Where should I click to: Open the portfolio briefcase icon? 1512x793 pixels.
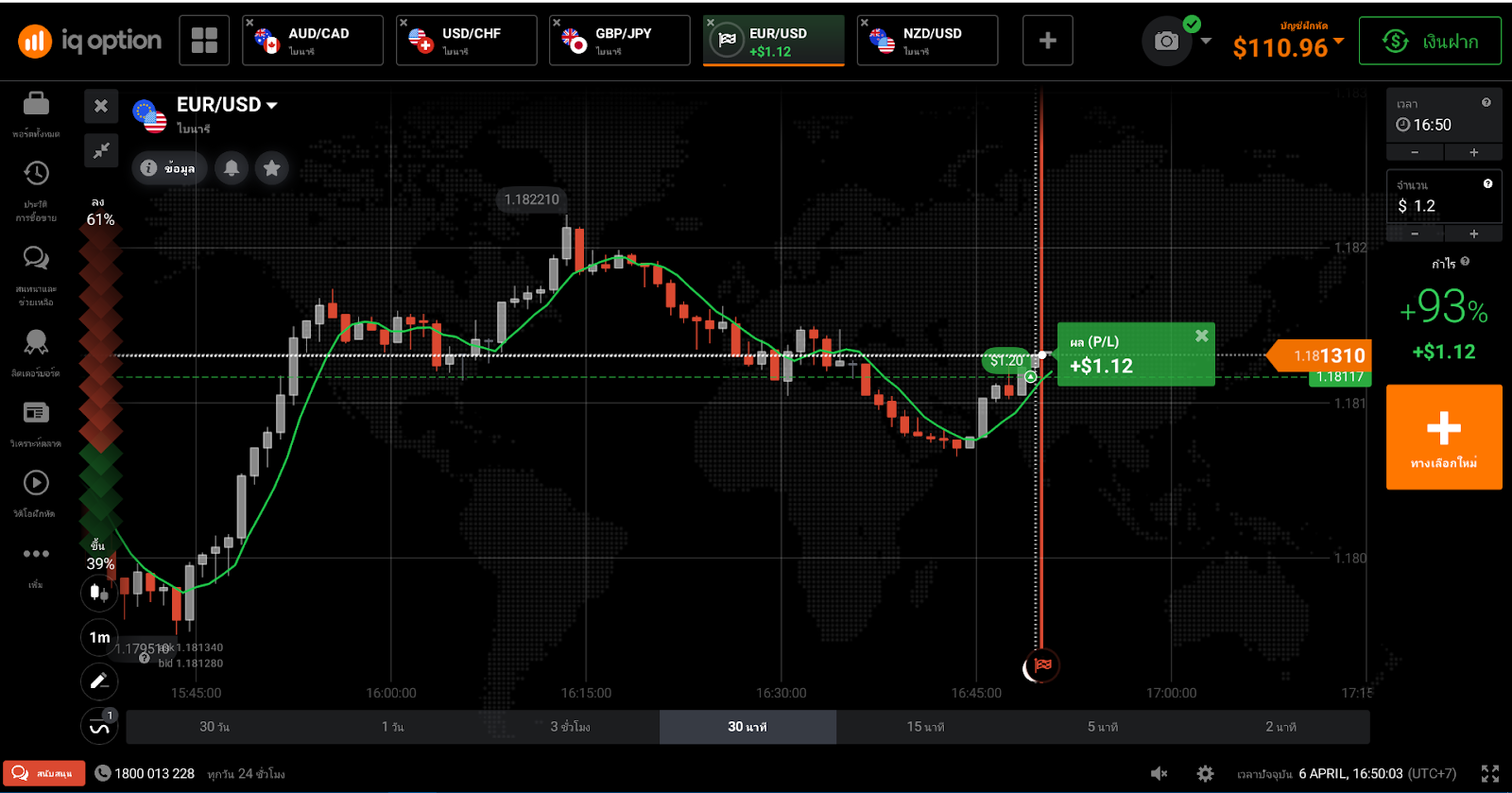coord(36,103)
